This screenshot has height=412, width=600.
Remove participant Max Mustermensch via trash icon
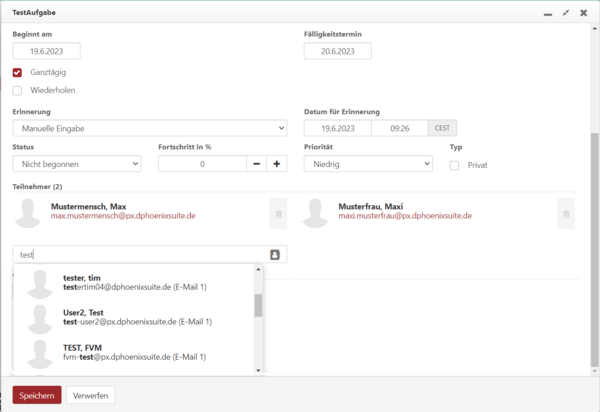[x=279, y=214]
